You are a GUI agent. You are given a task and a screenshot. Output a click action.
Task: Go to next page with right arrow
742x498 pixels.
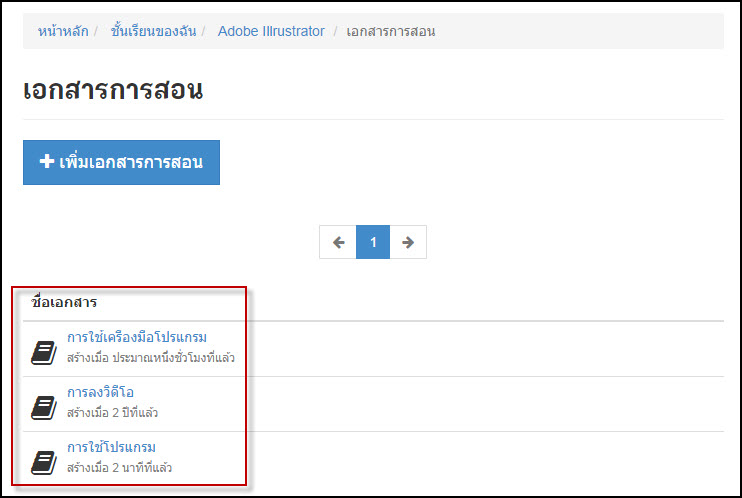(x=408, y=242)
